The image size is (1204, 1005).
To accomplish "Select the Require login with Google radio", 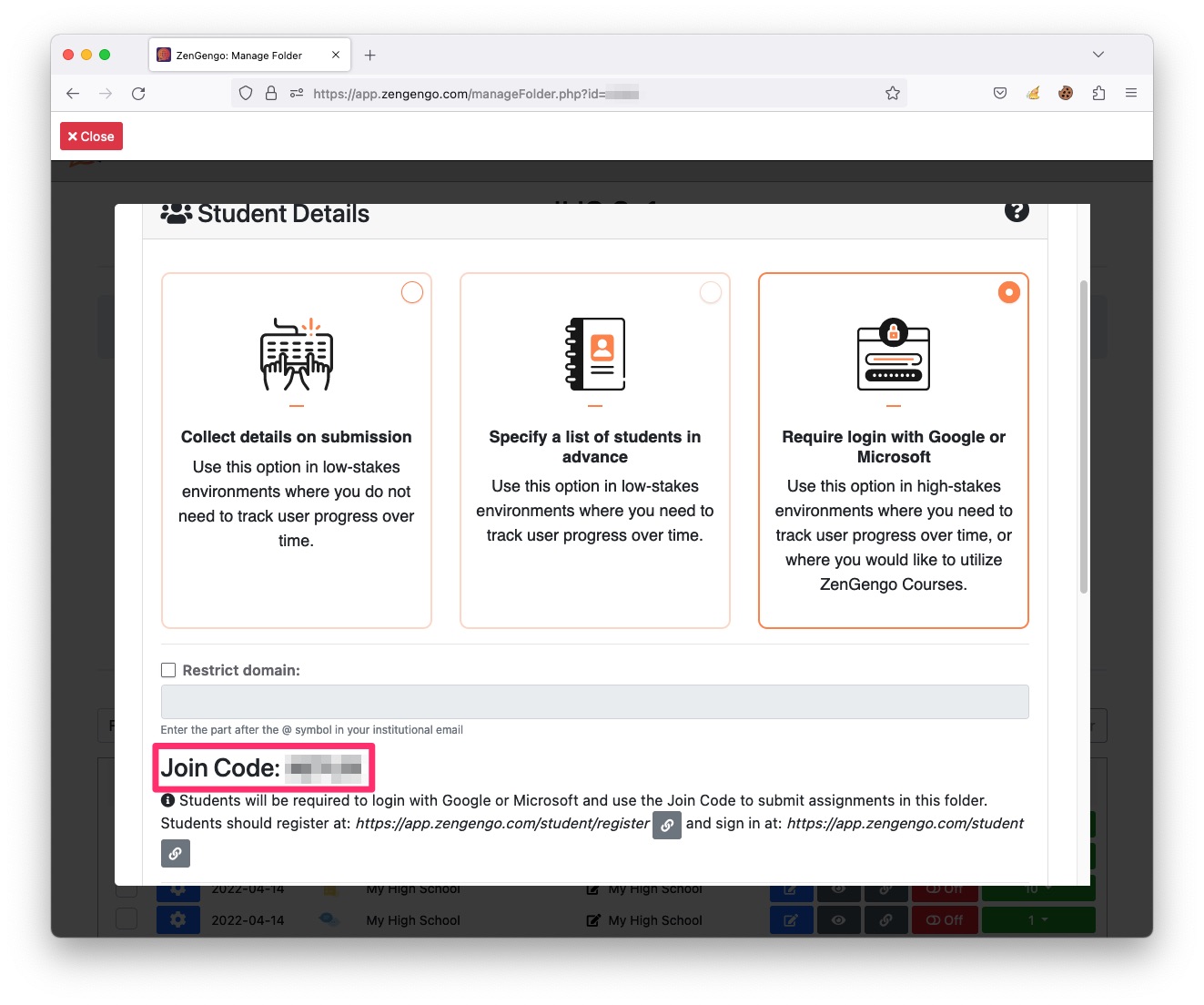I will [x=1009, y=292].
